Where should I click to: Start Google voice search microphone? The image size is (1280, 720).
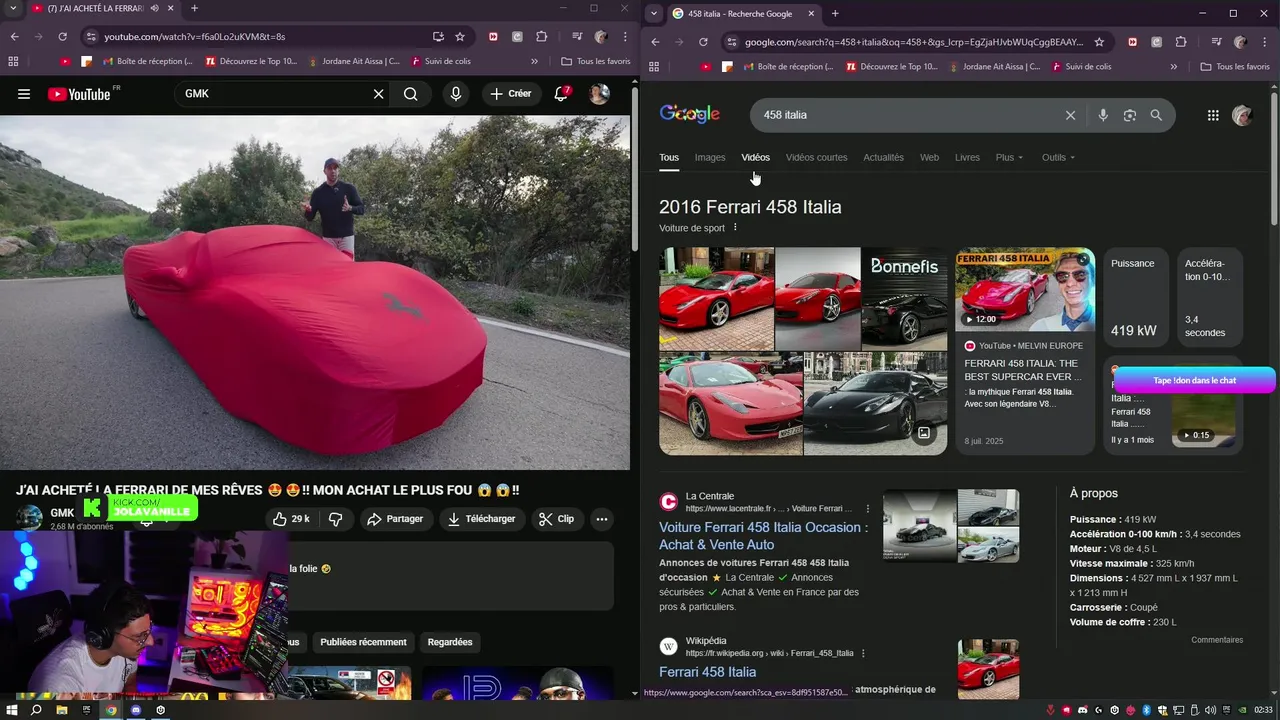[x=1103, y=115]
